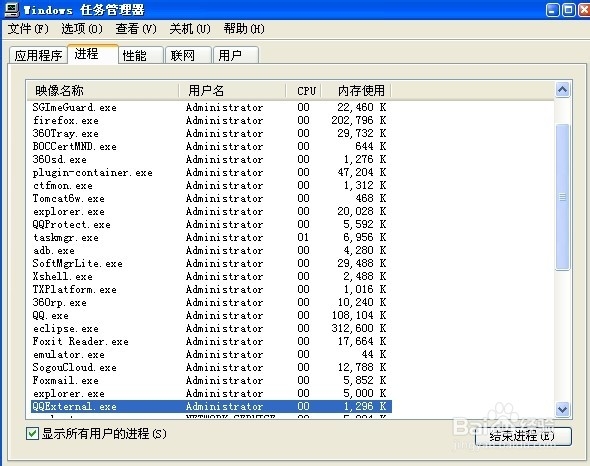Screen dimensions: 590x466
Task: Select the eclipse.exe process
Action: click(210, 328)
